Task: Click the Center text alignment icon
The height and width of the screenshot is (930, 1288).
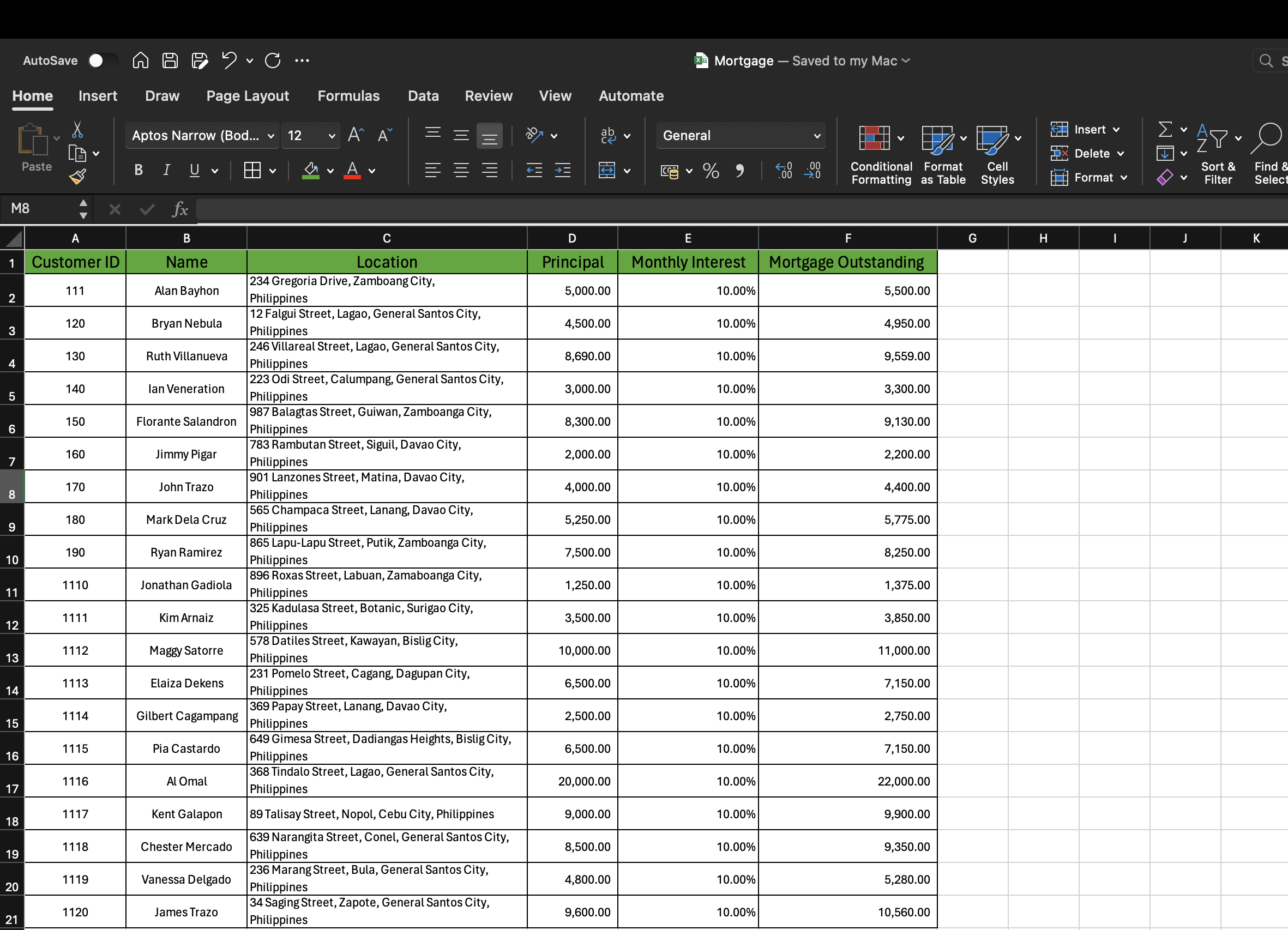Action: pos(461,170)
